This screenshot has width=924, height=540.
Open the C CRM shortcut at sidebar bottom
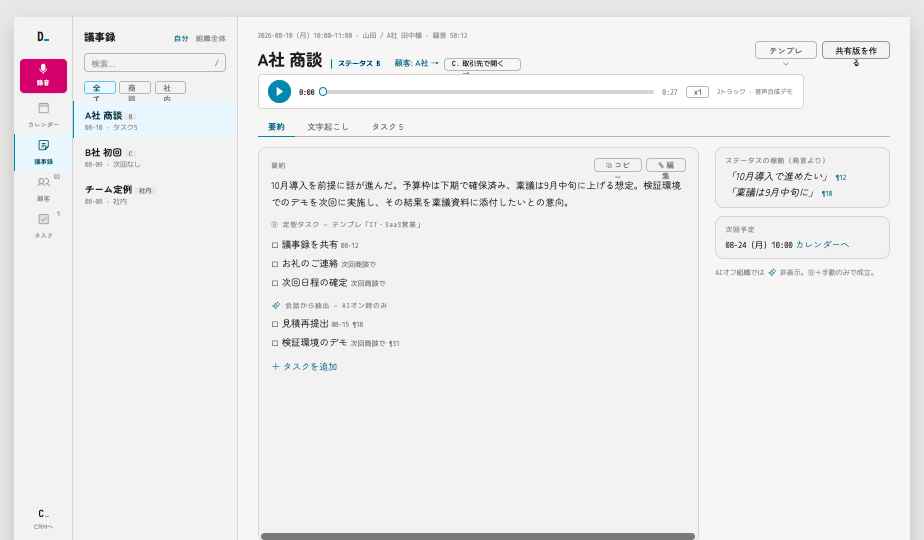[x=43, y=518]
